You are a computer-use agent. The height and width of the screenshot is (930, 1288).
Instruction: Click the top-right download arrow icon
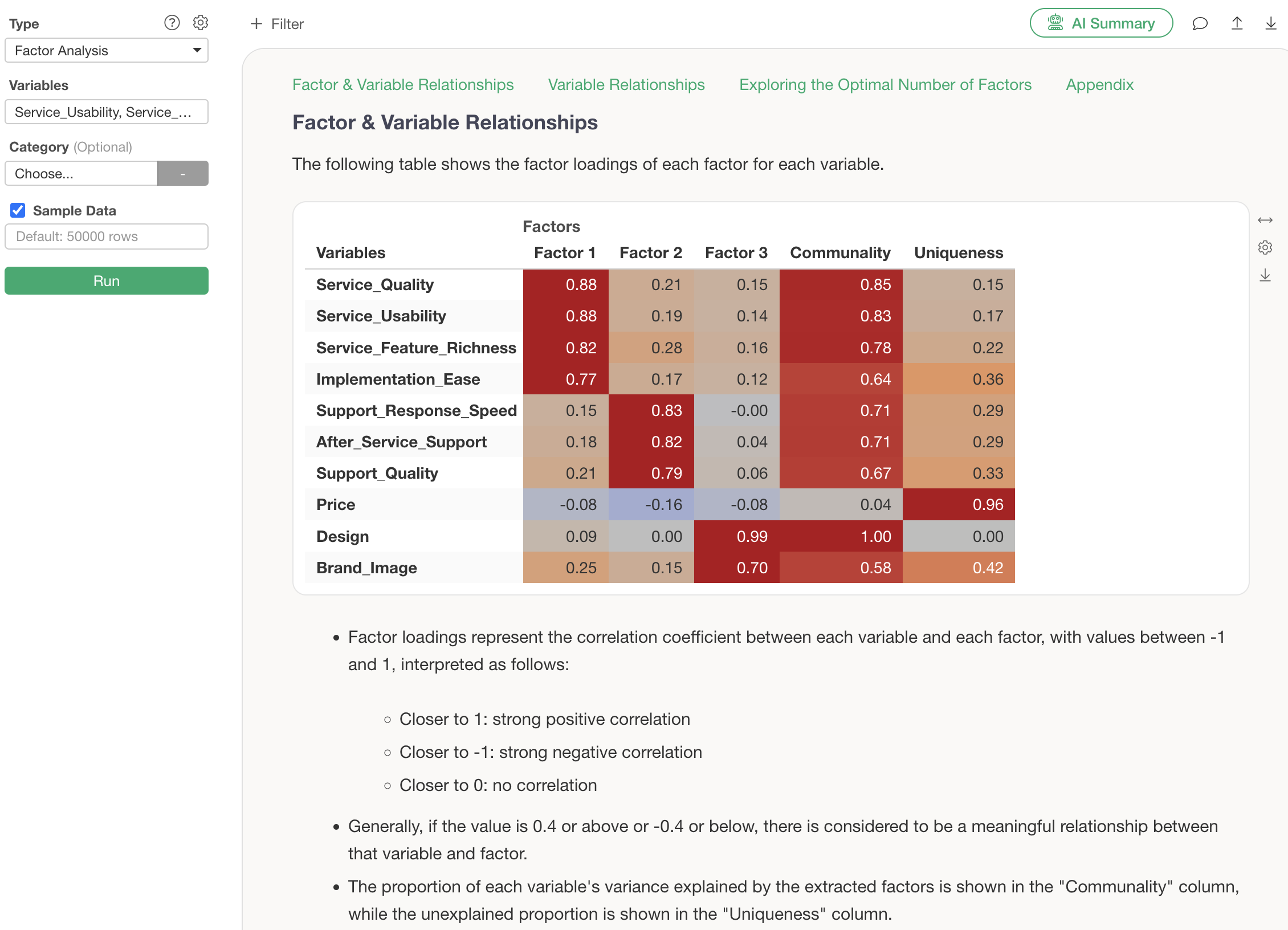(1270, 24)
